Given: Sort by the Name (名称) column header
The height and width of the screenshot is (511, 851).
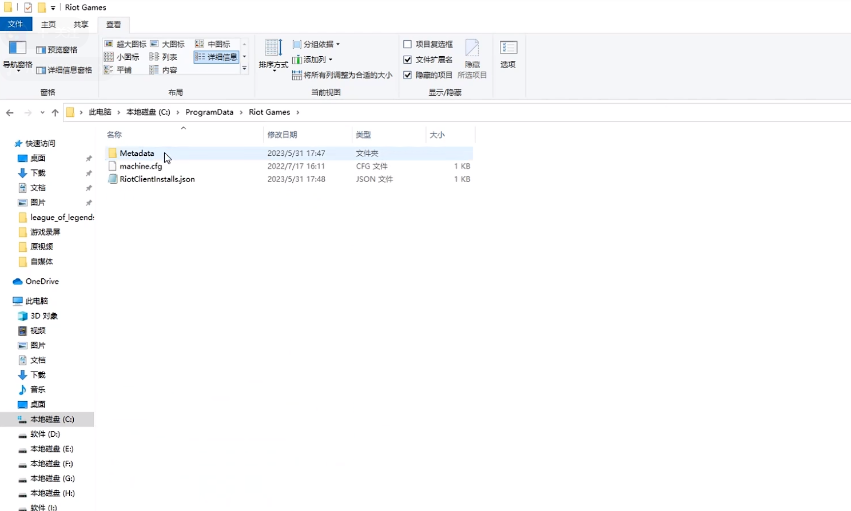Looking at the screenshot, I should [x=183, y=135].
